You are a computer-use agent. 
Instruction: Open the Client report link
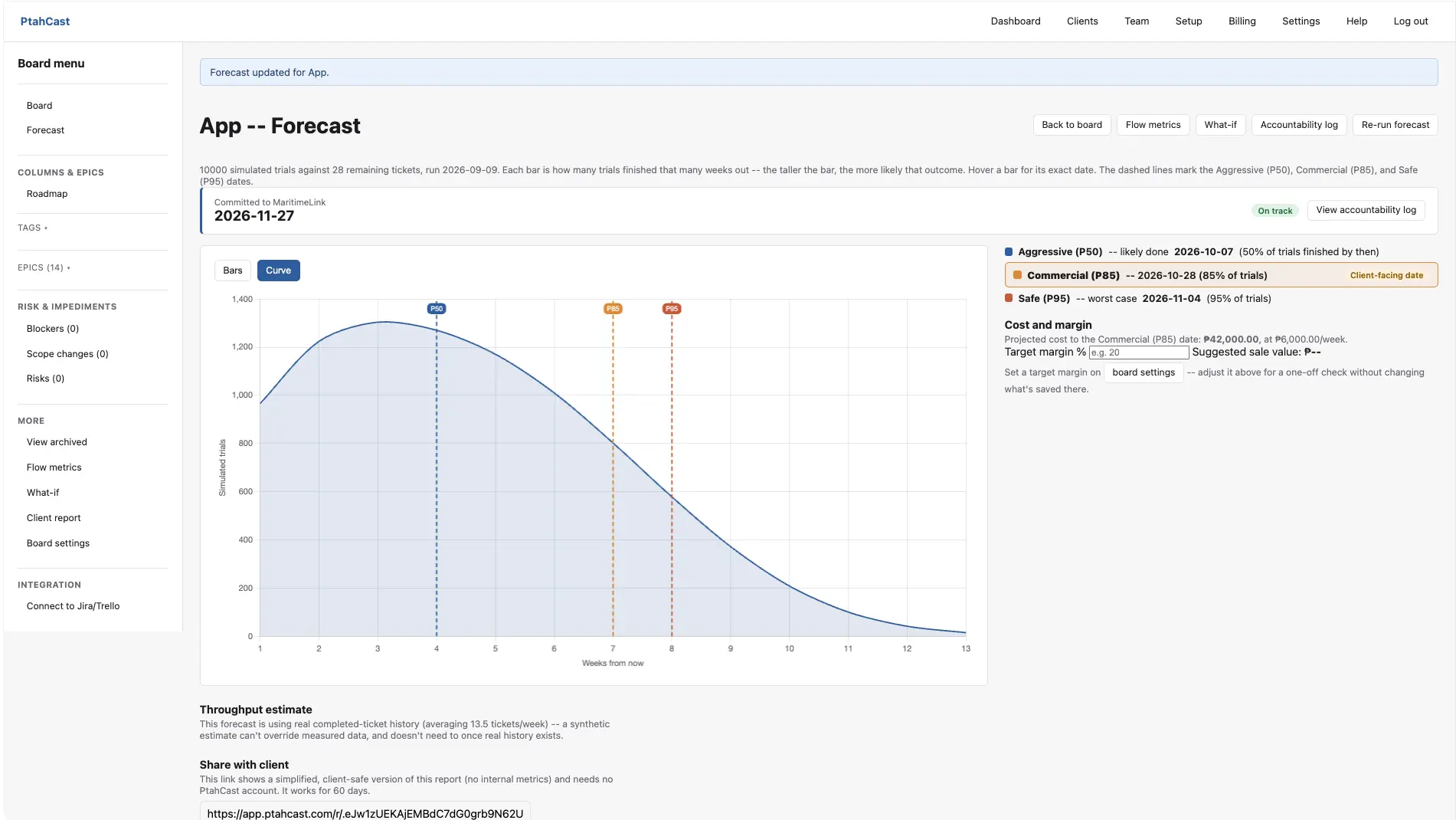(53, 518)
